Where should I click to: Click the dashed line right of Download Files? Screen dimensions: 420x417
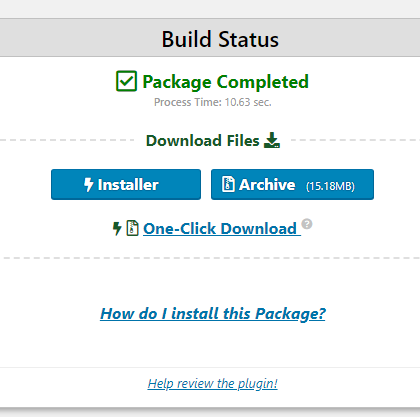pos(355,140)
